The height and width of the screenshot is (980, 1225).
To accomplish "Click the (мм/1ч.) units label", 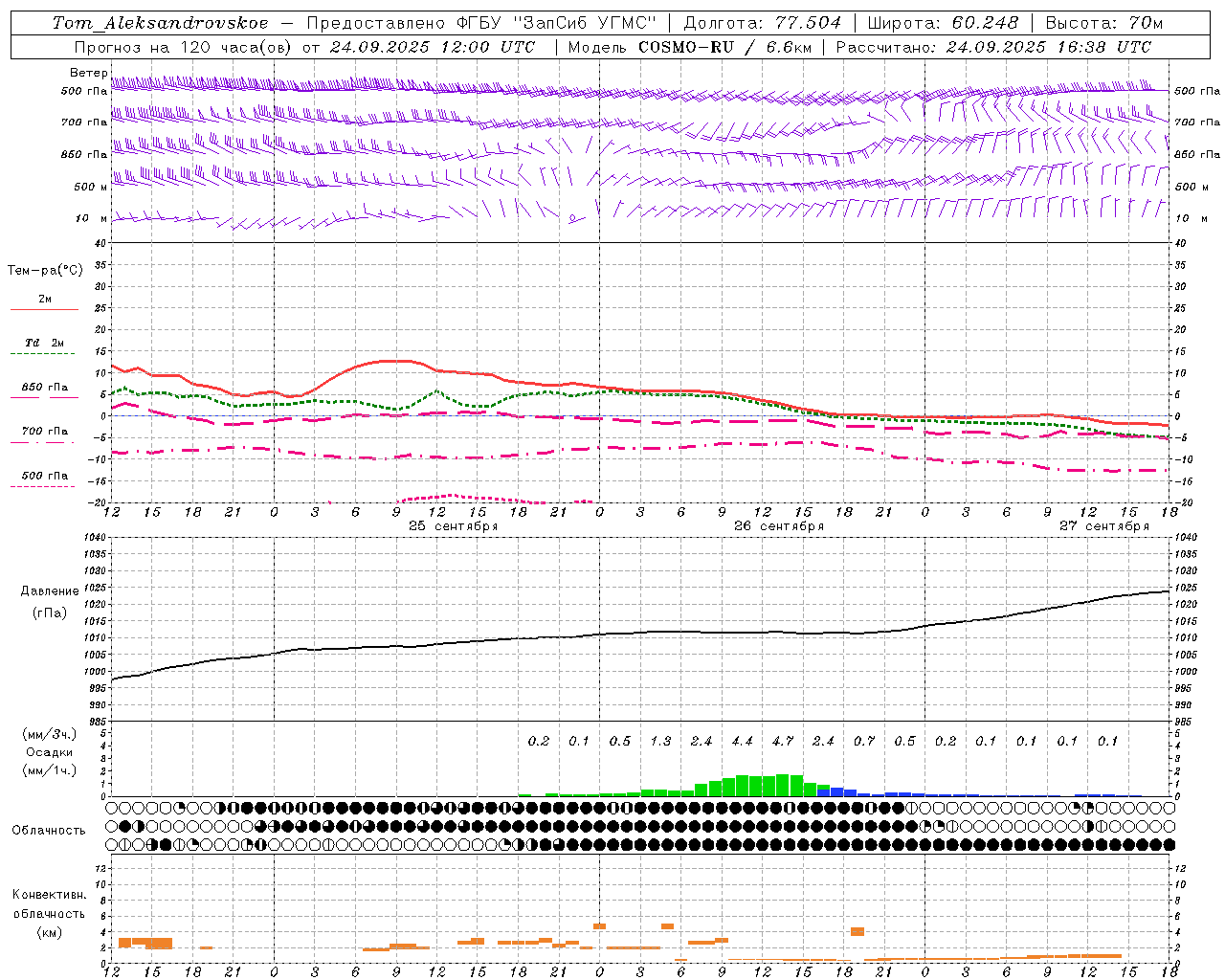I will click(49, 770).
